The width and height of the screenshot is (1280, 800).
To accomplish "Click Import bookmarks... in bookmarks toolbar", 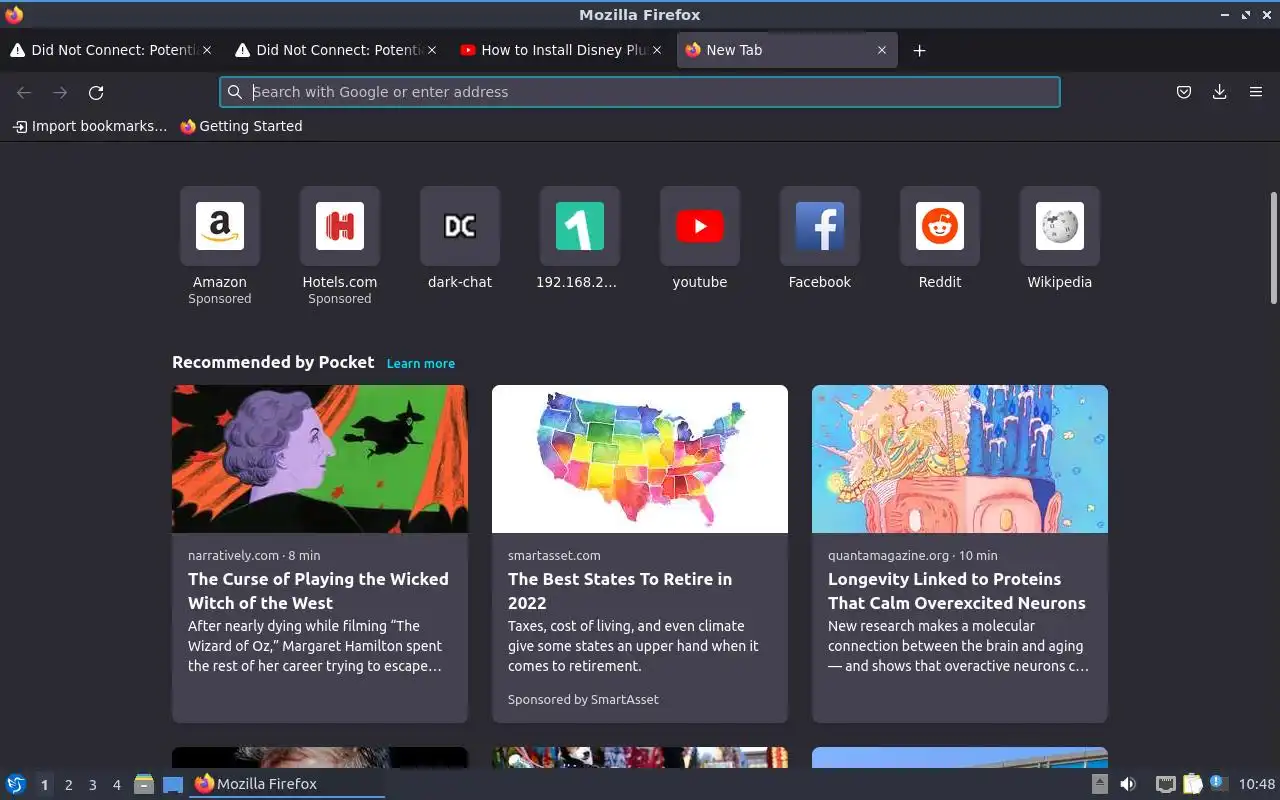I will tap(90, 126).
